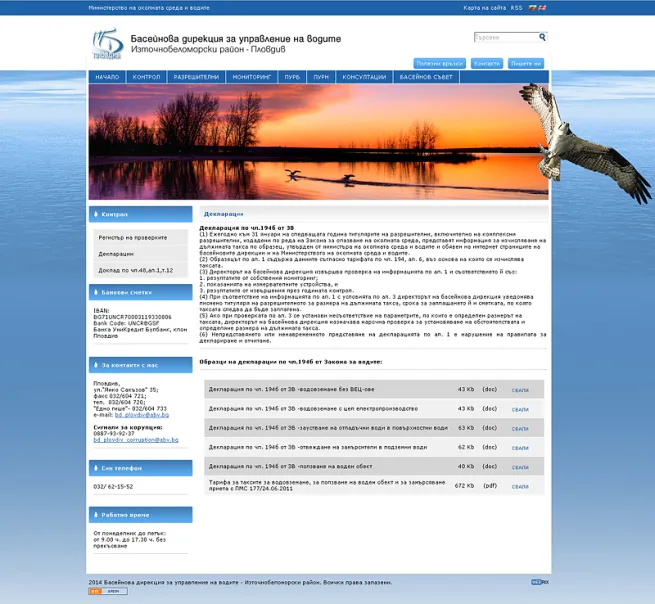The image size is (655, 604).
Task: Click the English flag language icon
Action: pyautogui.click(x=542, y=8)
